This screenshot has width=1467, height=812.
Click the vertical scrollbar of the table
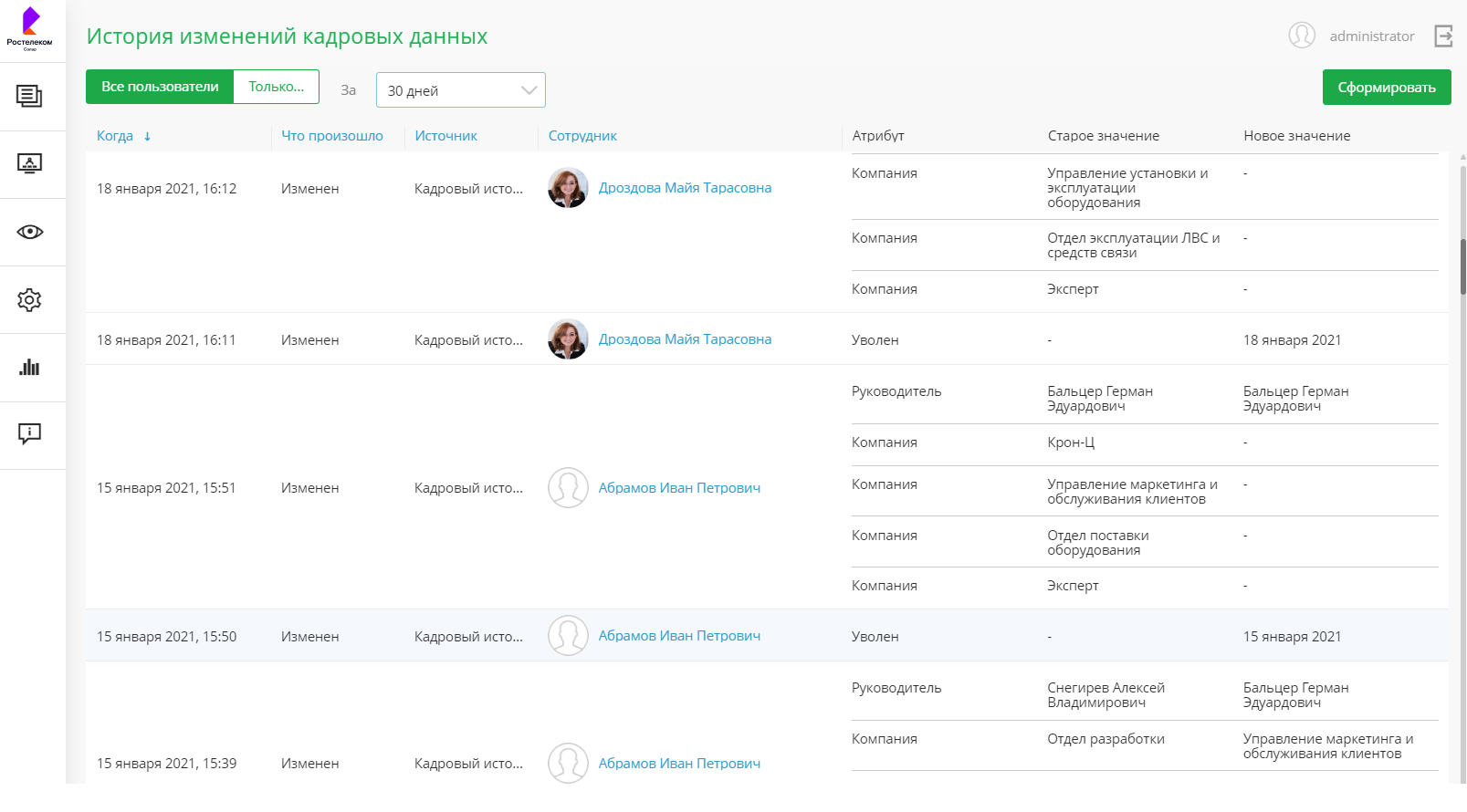tap(1462, 266)
